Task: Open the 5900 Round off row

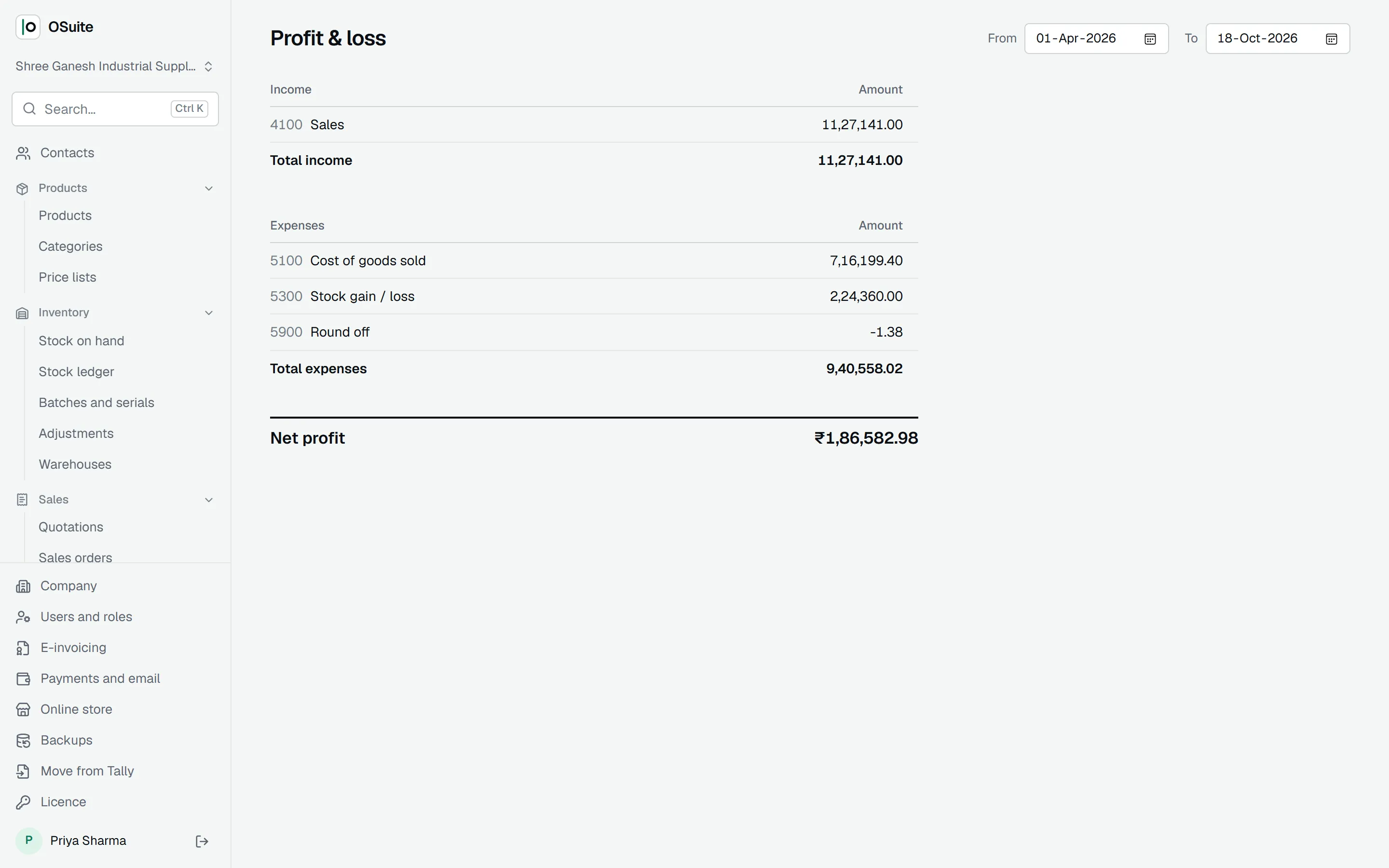Action: (594, 332)
